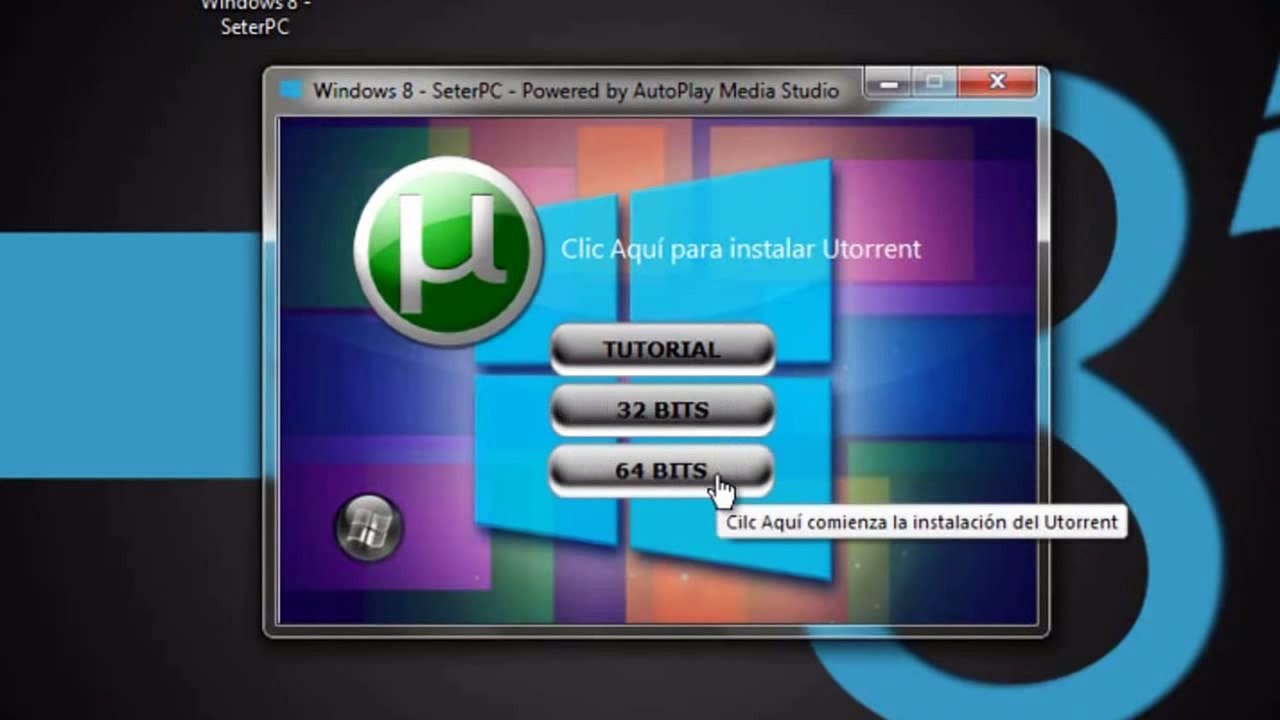The width and height of the screenshot is (1280, 720).
Task: Close the Windows 8 - SeterPC window
Action: click(x=997, y=83)
